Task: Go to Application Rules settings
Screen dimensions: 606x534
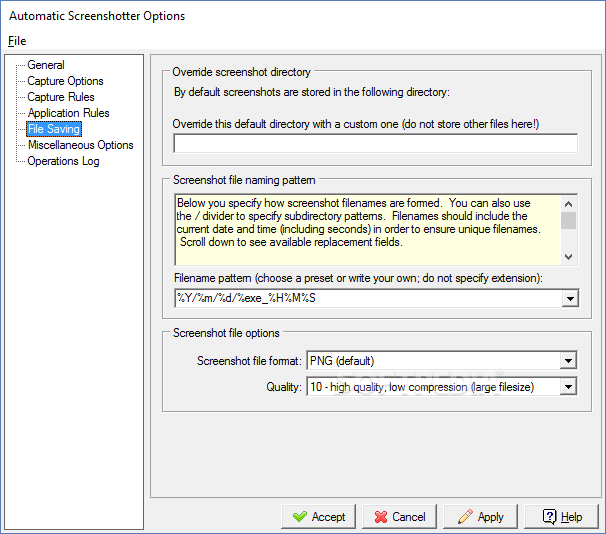Action: 69,113
